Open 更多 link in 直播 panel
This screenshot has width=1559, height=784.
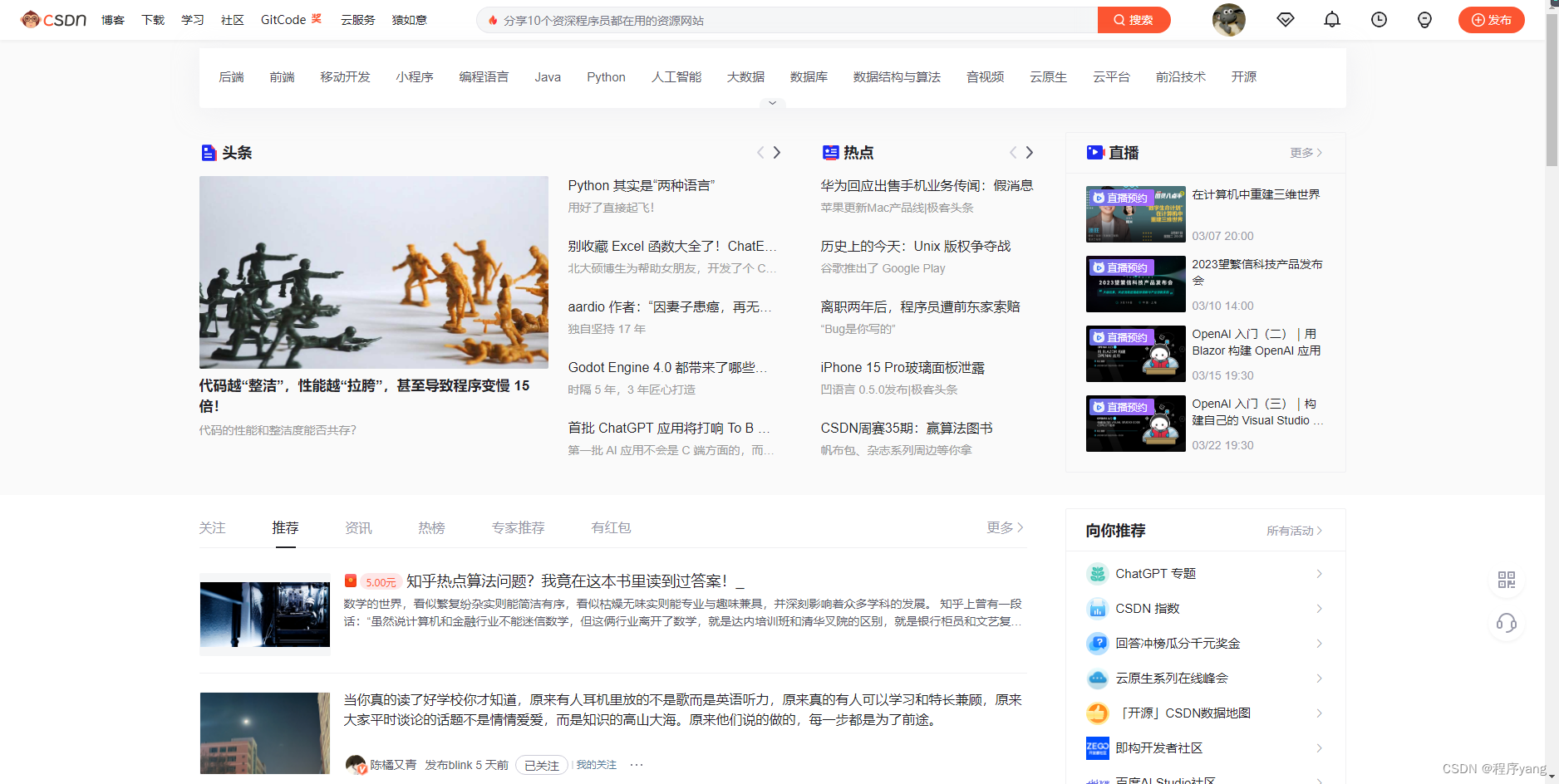1306,153
